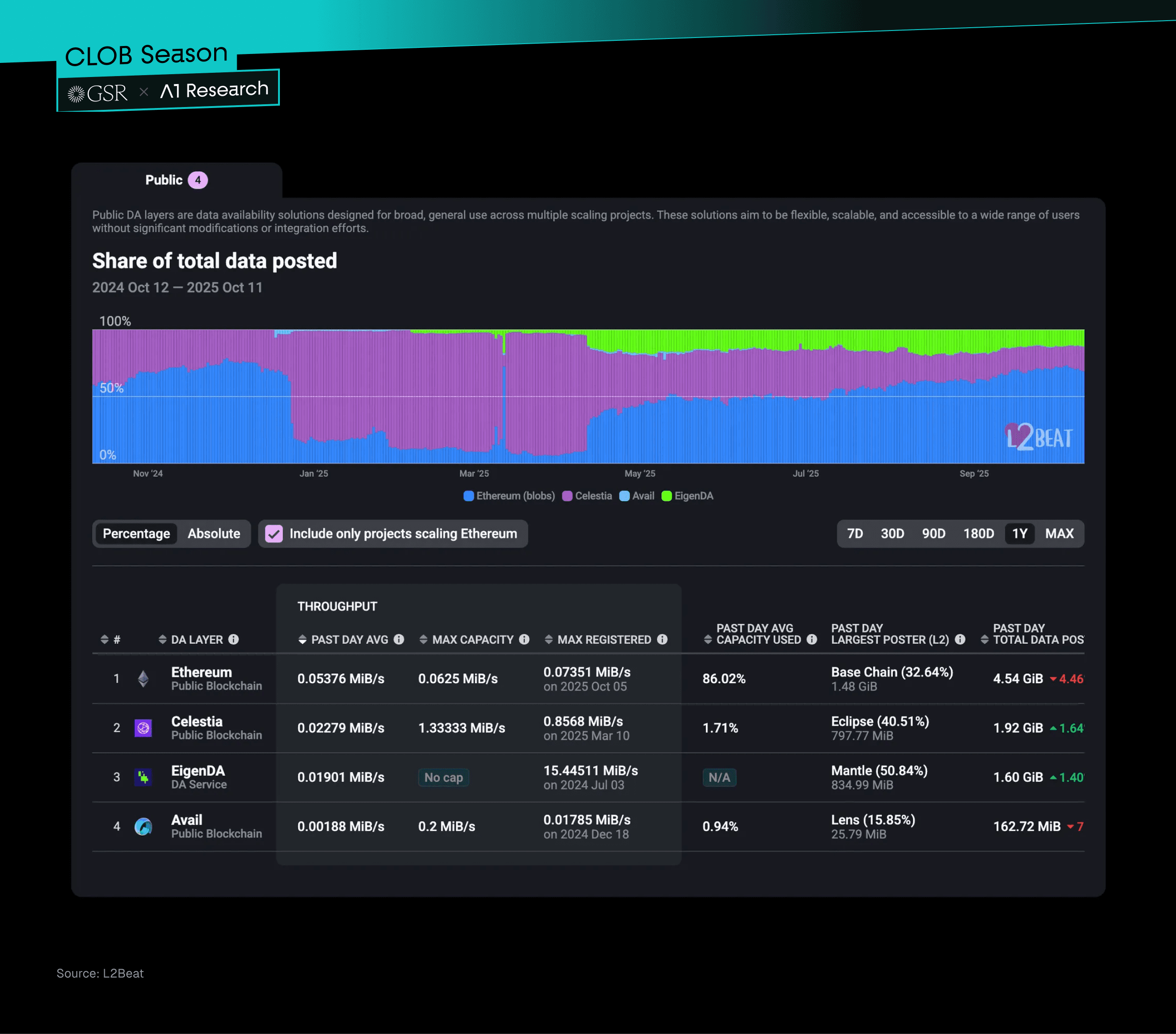Click the Mantle (50.84%) largest poster
The image size is (1176, 1034).
point(879,771)
